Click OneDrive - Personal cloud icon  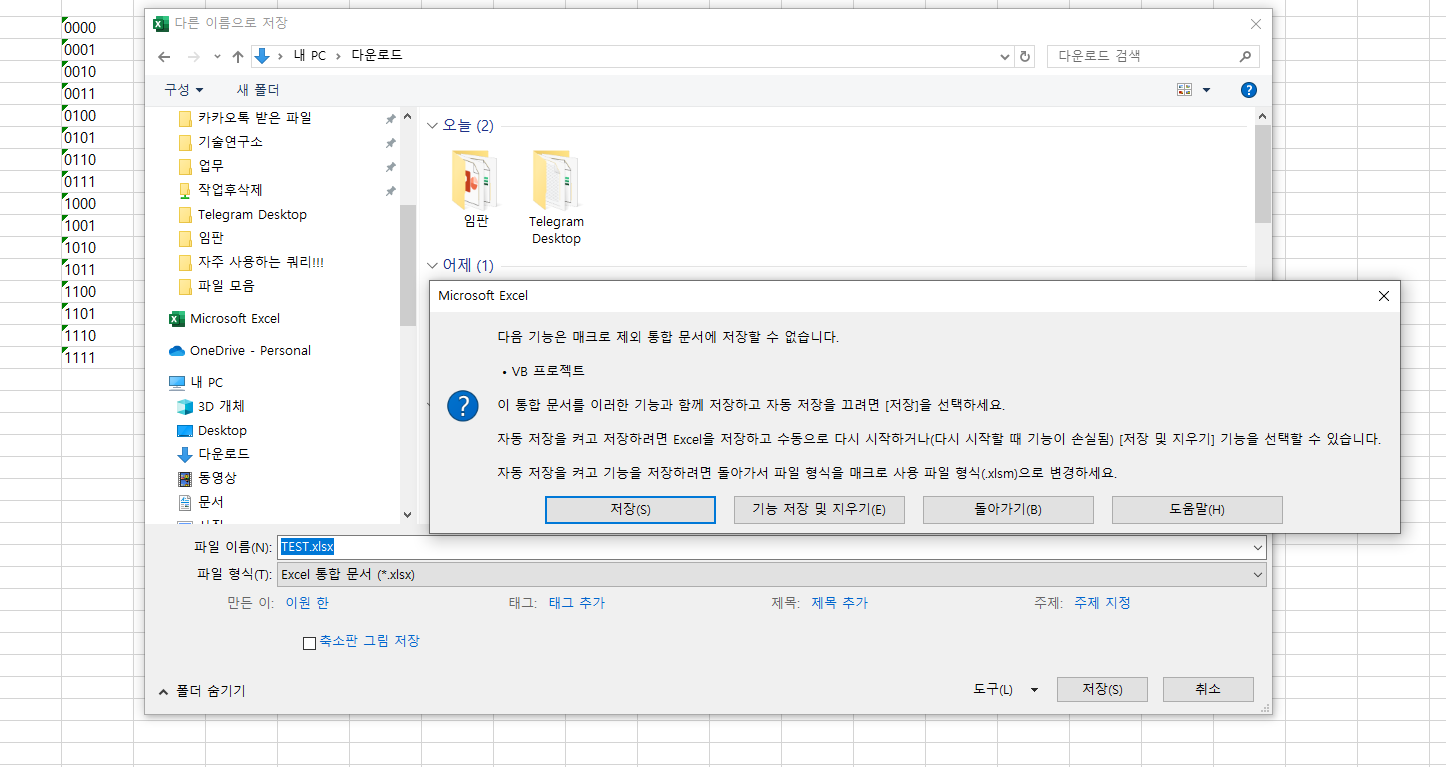coord(177,350)
